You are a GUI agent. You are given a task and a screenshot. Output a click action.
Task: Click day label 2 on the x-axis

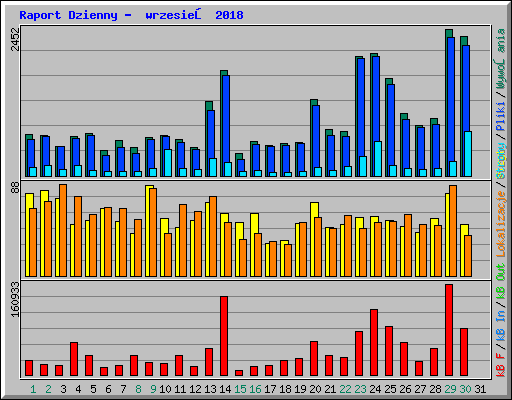point(48,389)
